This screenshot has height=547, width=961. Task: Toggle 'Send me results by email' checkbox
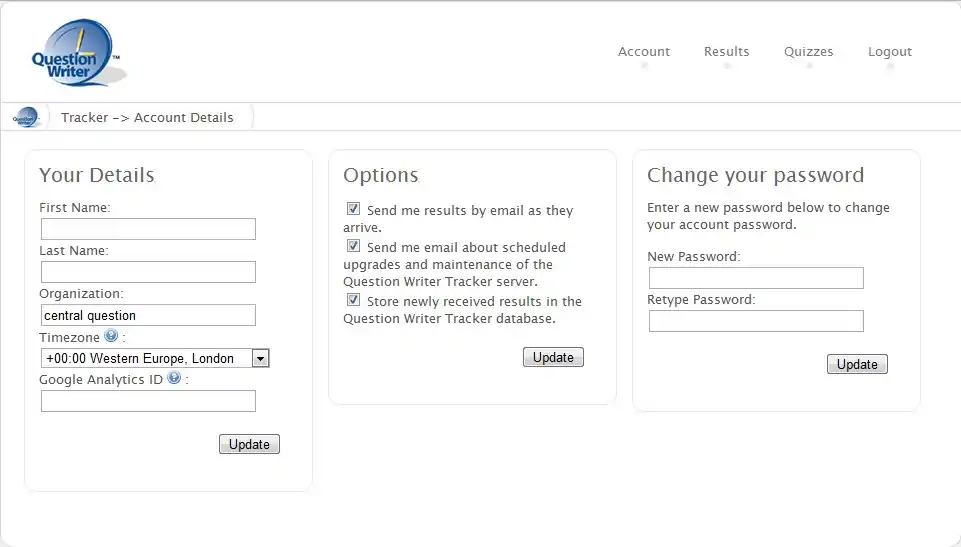353,209
